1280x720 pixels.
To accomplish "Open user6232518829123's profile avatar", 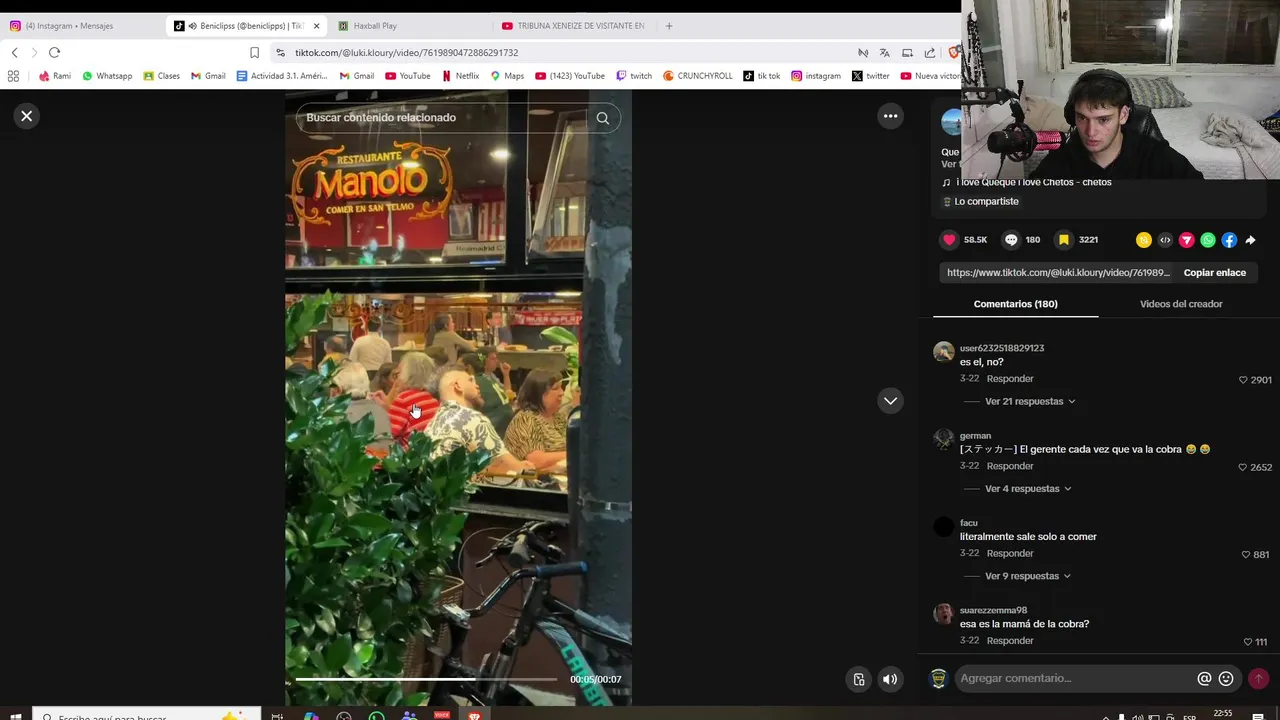I will (x=943, y=351).
